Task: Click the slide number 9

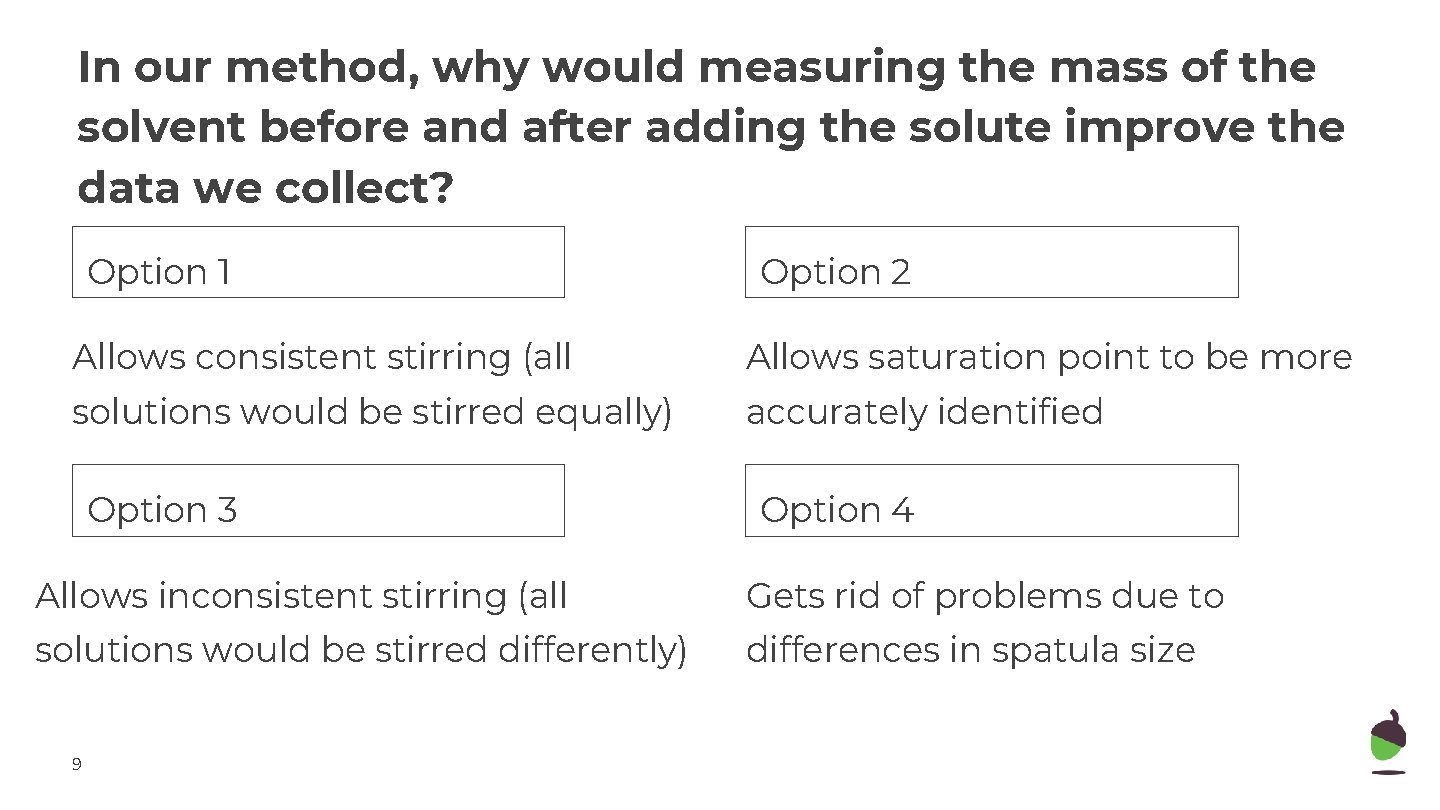Action: coord(77,765)
